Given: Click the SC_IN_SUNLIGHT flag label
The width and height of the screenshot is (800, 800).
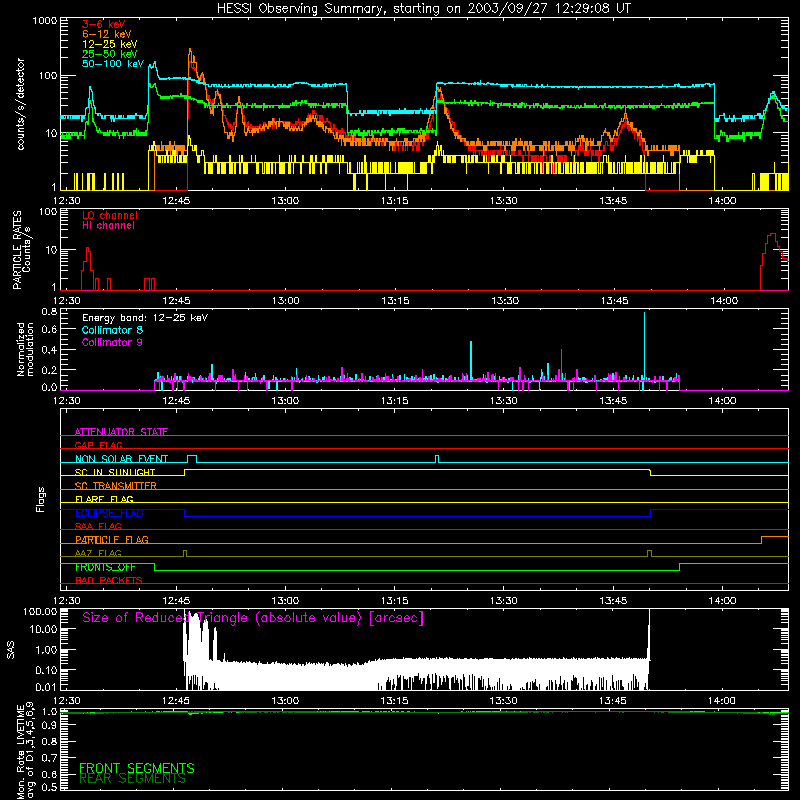Looking at the screenshot, I should tap(115, 472).
